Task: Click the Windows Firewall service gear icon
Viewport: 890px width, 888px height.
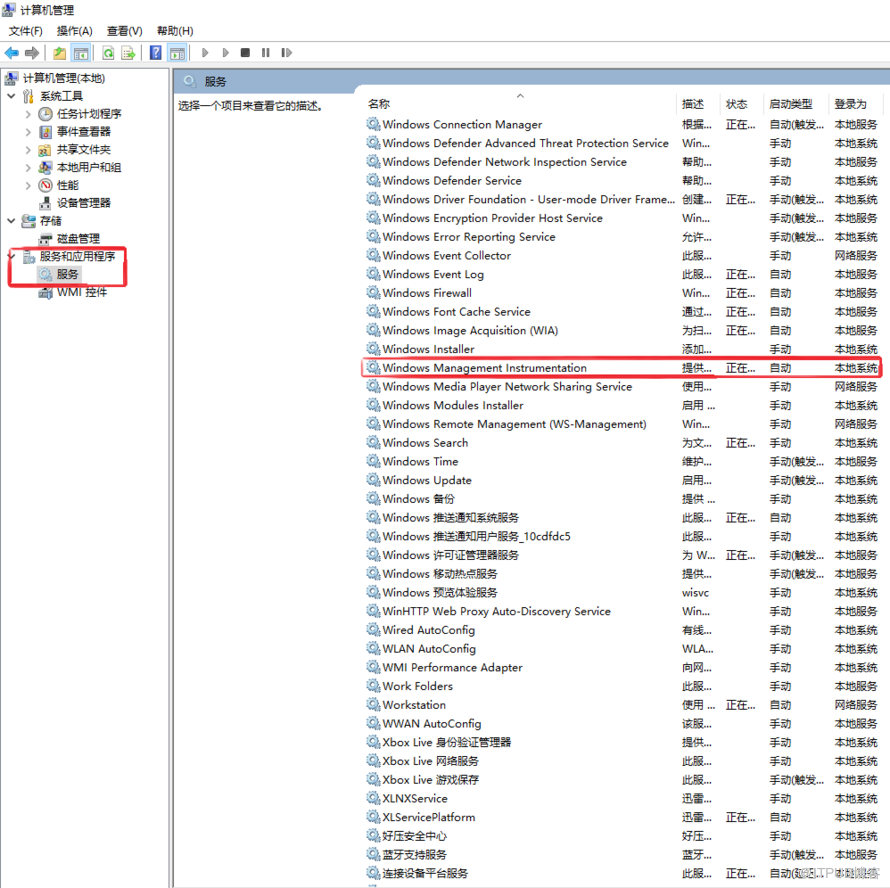Action: (x=373, y=292)
